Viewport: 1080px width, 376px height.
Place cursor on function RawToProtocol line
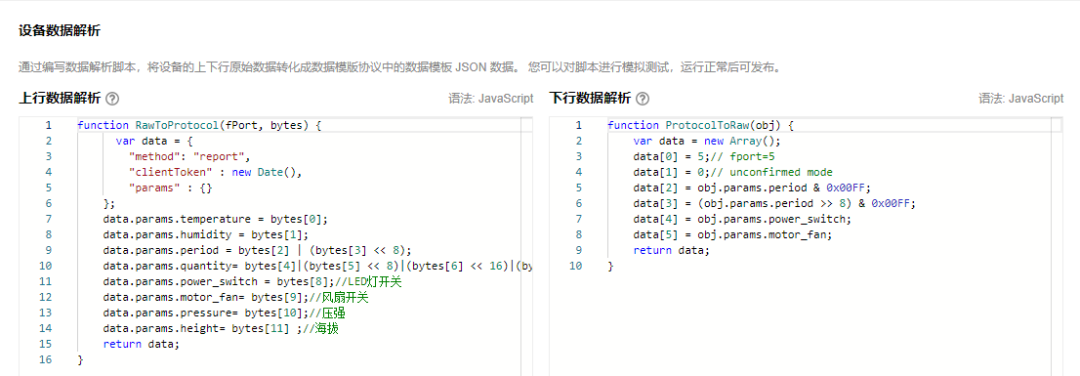200,125
